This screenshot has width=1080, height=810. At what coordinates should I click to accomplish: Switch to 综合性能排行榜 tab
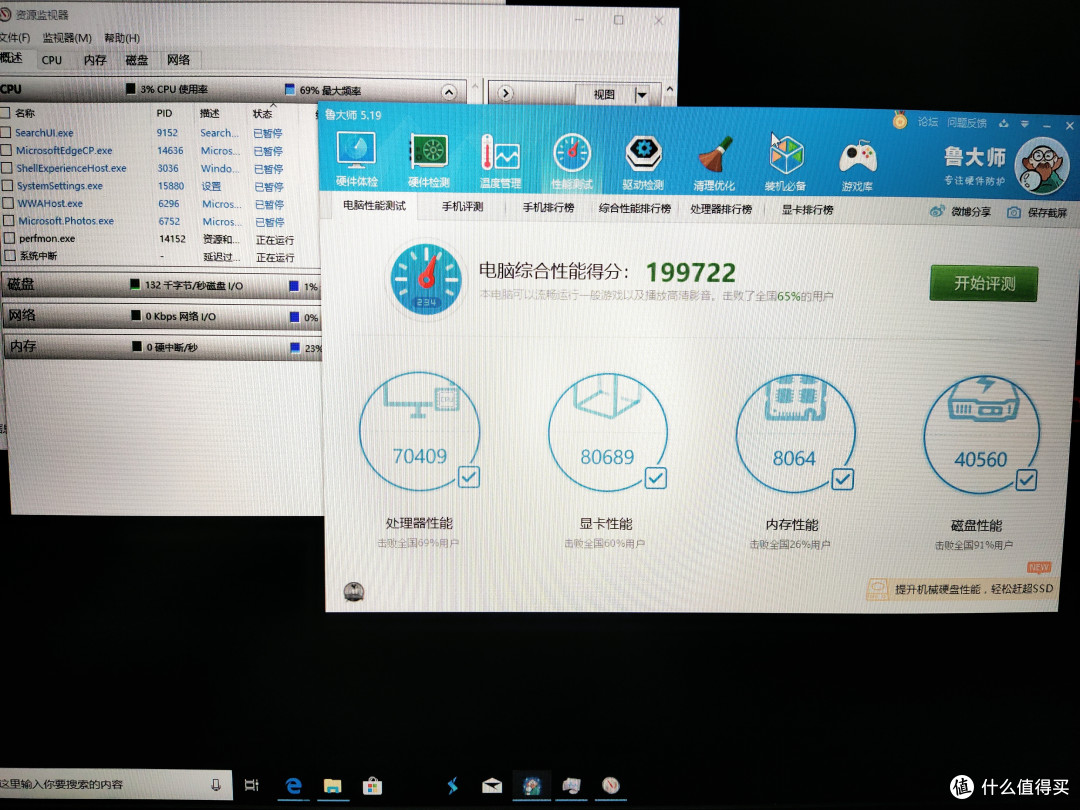tap(634, 208)
